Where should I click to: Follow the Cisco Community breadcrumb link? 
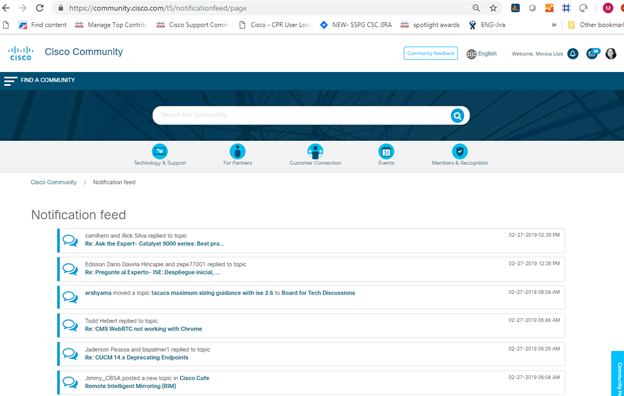click(54, 182)
